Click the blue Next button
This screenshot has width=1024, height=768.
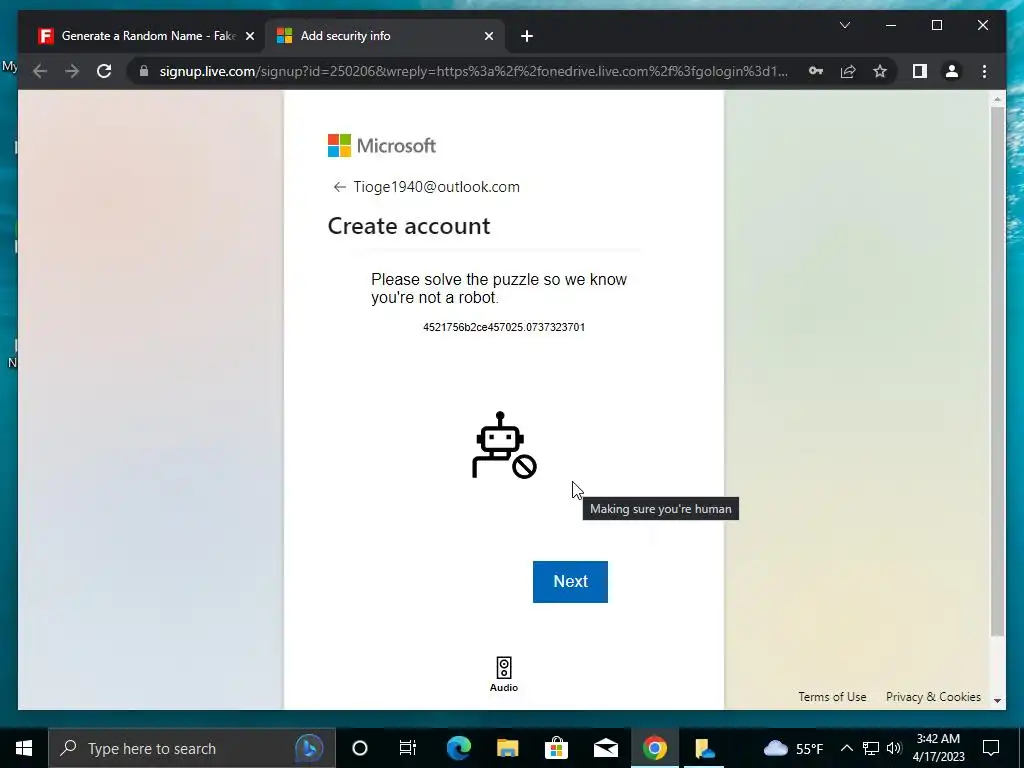(570, 581)
